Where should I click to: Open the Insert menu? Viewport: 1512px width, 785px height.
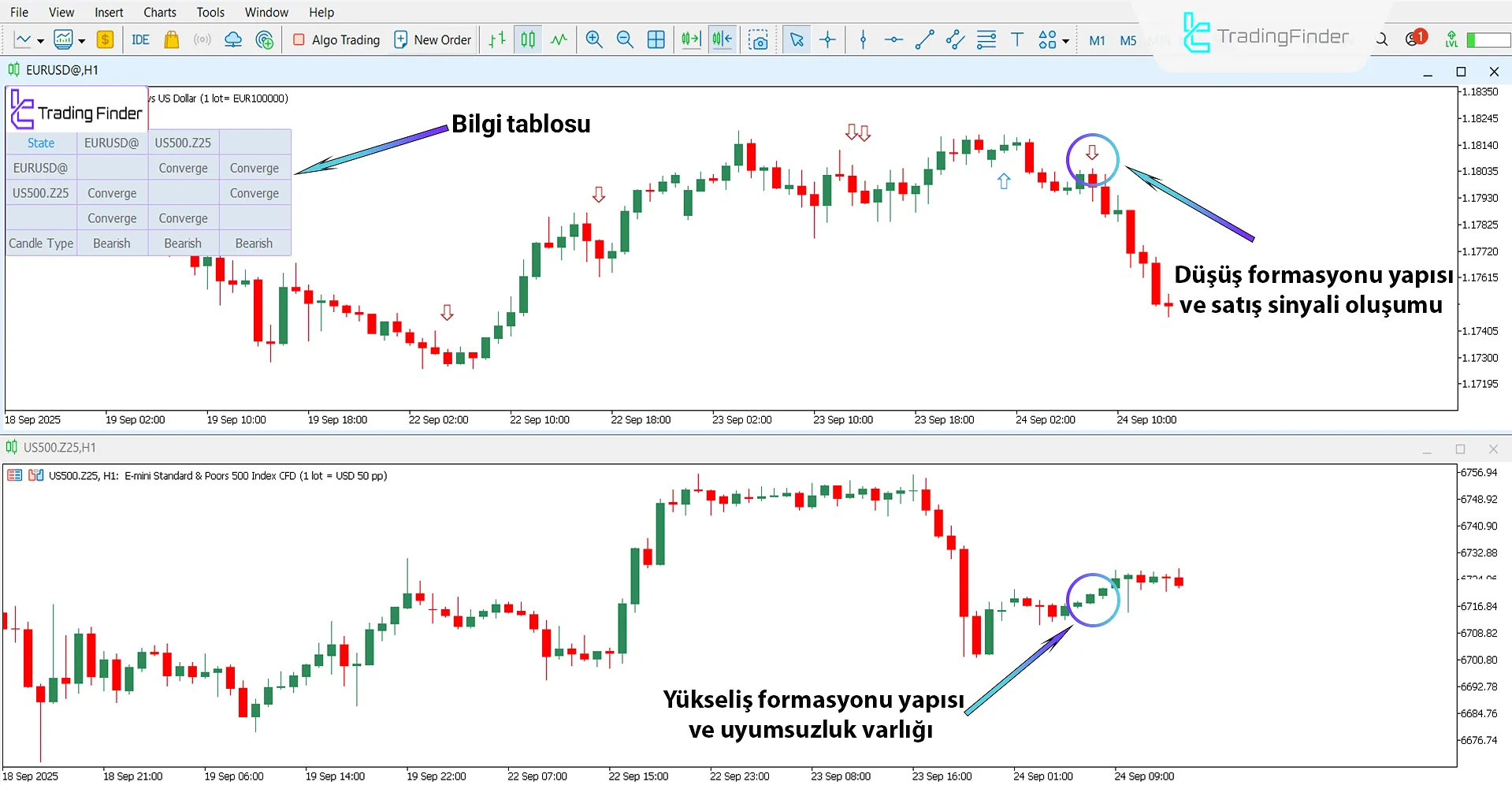pyautogui.click(x=109, y=12)
